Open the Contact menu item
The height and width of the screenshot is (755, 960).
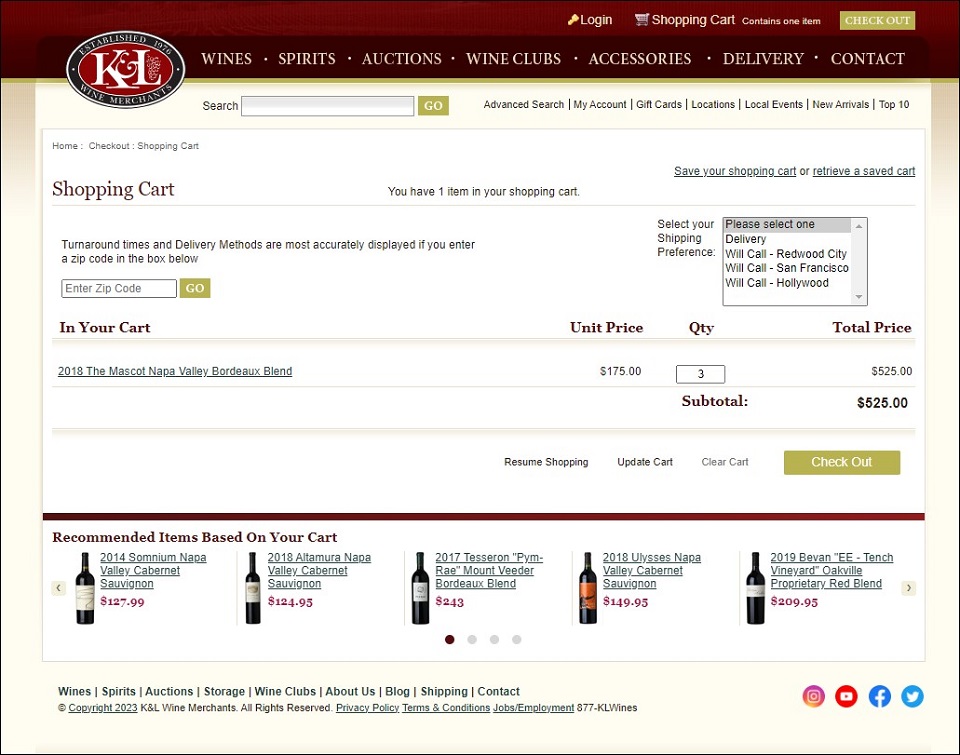coord(868,59)
